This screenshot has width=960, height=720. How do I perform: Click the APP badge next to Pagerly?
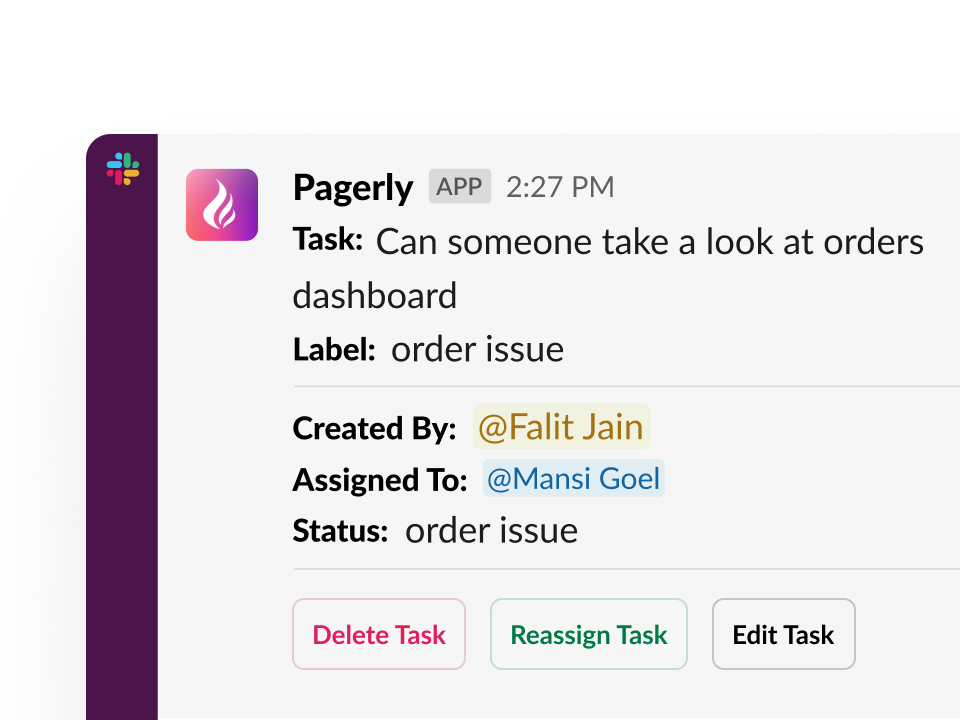coord(460,186)
